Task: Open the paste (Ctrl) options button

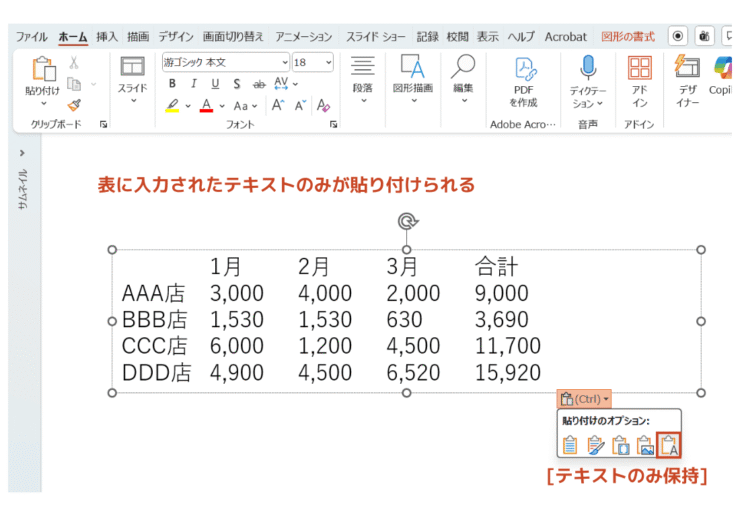Action: (584, 399)
